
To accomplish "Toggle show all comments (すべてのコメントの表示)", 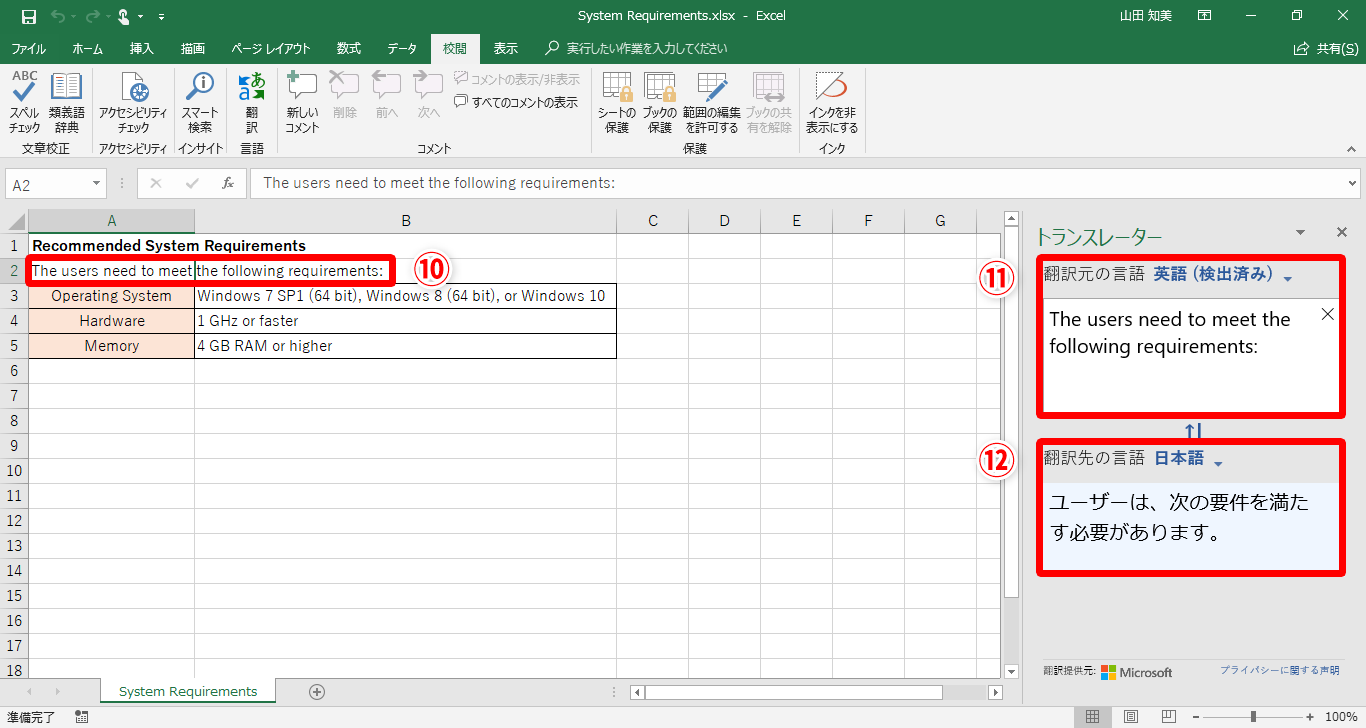I will tap(516, 102).
